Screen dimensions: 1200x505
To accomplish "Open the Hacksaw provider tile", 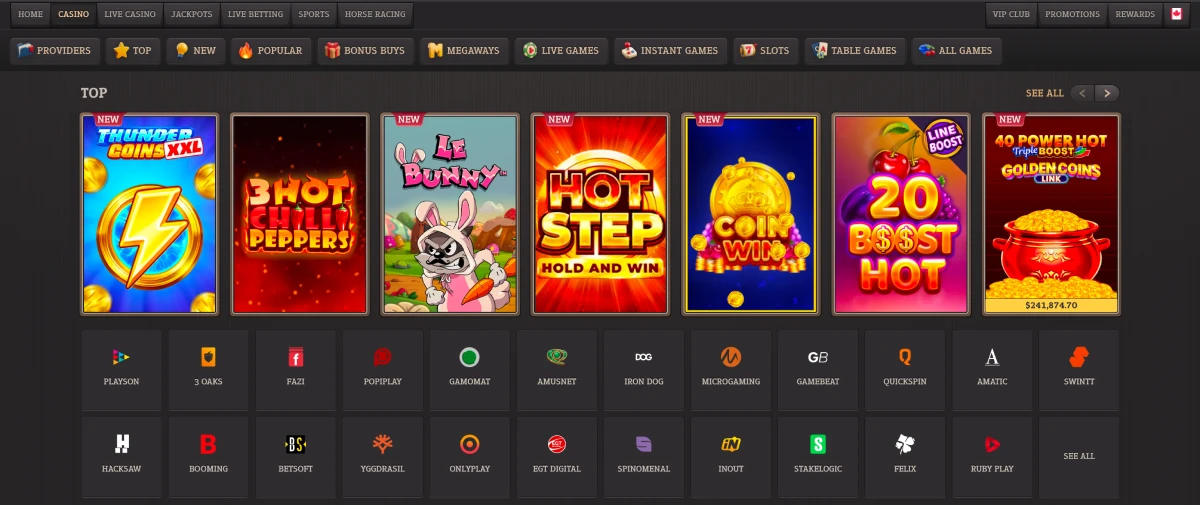I will (x=121, y=457).
